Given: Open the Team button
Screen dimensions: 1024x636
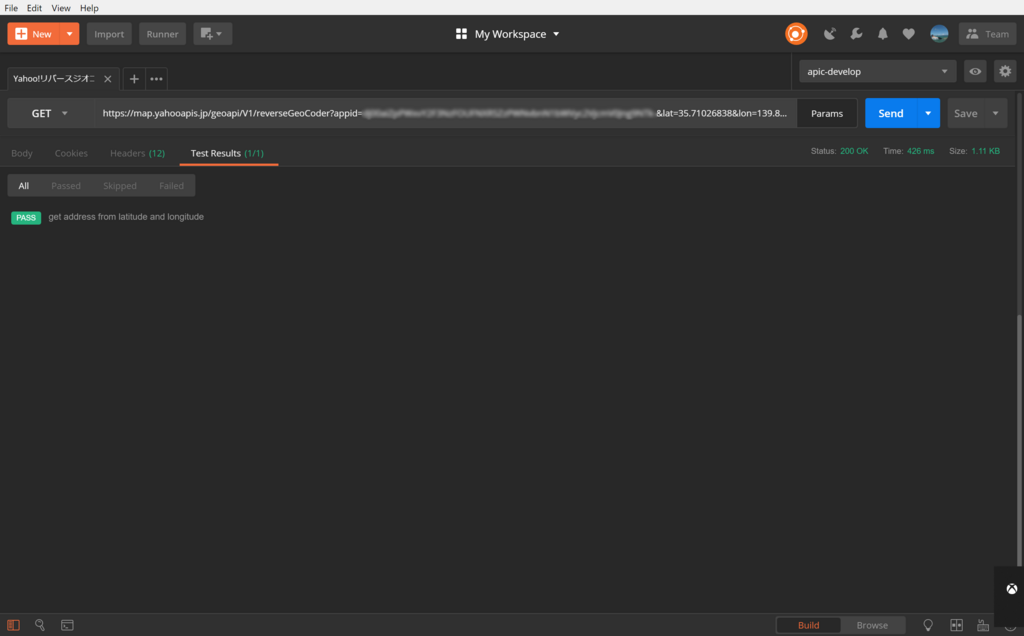Looking at the screenshot, I should pos(987,34).
